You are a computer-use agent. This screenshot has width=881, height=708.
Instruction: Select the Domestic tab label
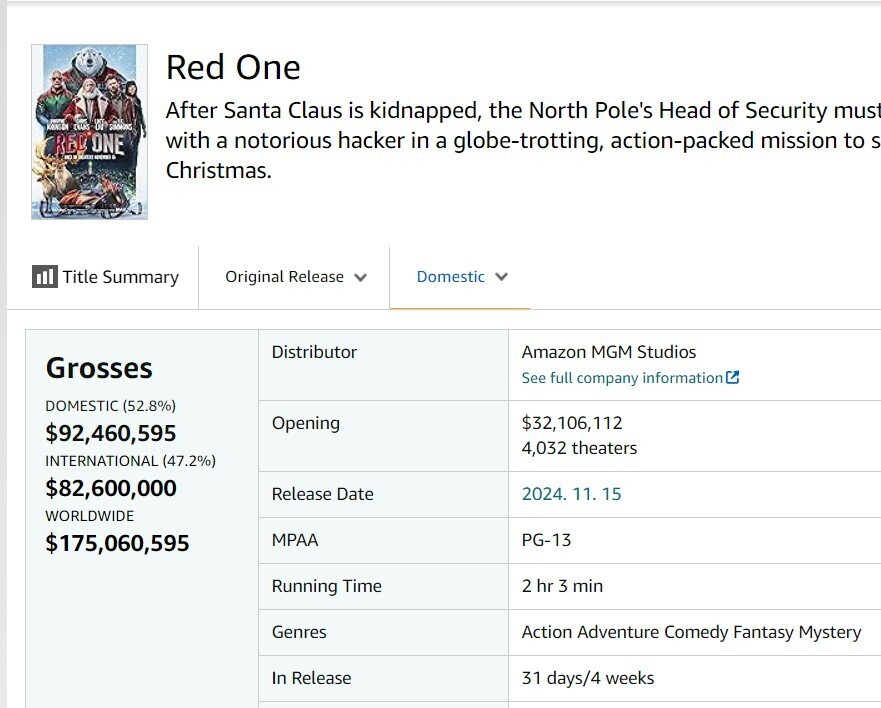point(450,277)
